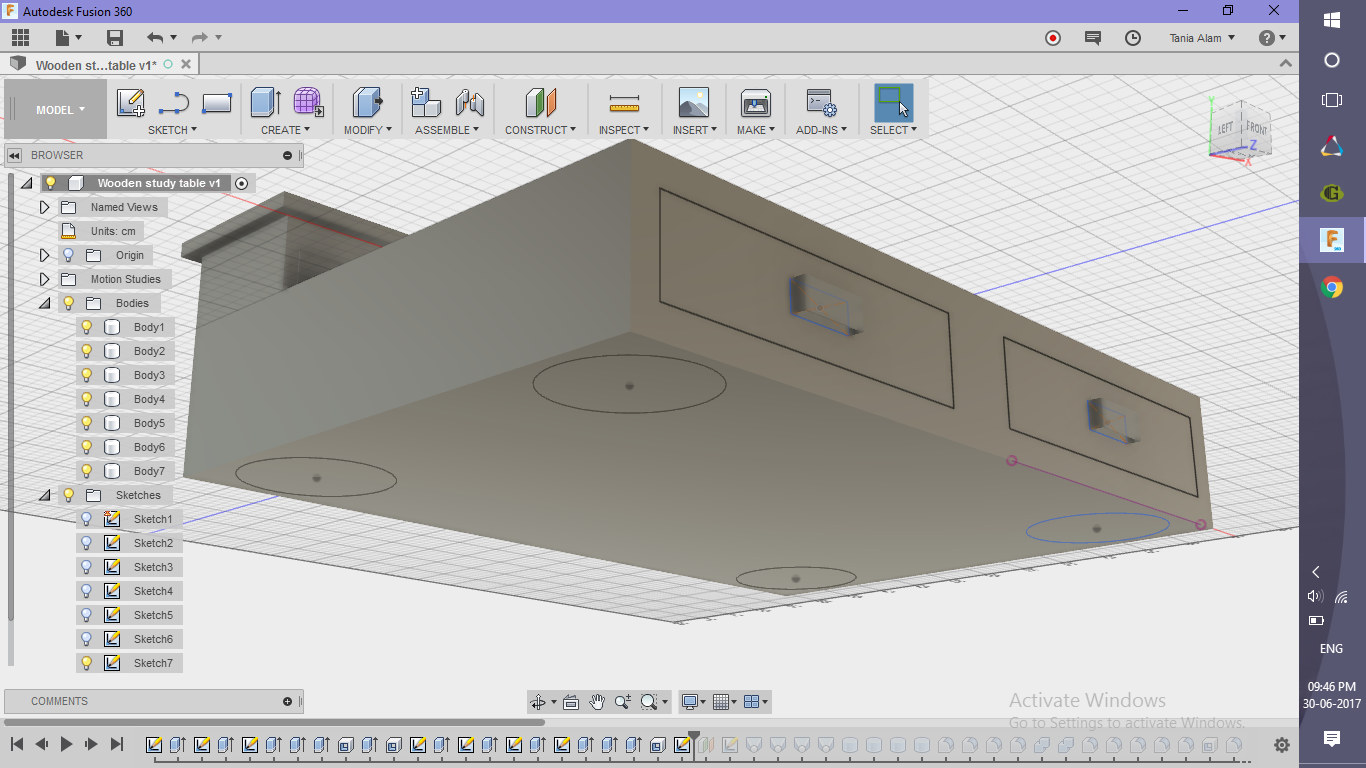Click the Orbit navigation icon
Image resolution: width=1366 pixels, height=768 pixels.
tap(538, 702)
